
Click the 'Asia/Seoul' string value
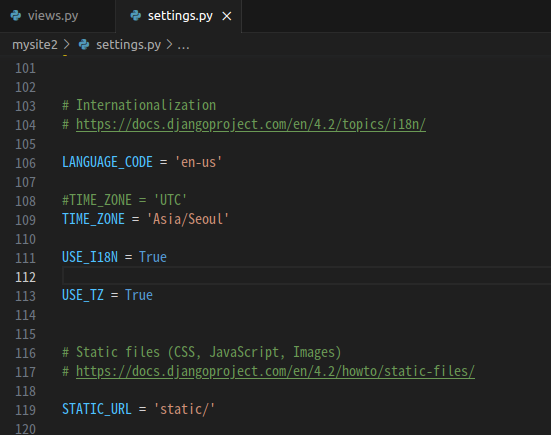tap(188, 219)
